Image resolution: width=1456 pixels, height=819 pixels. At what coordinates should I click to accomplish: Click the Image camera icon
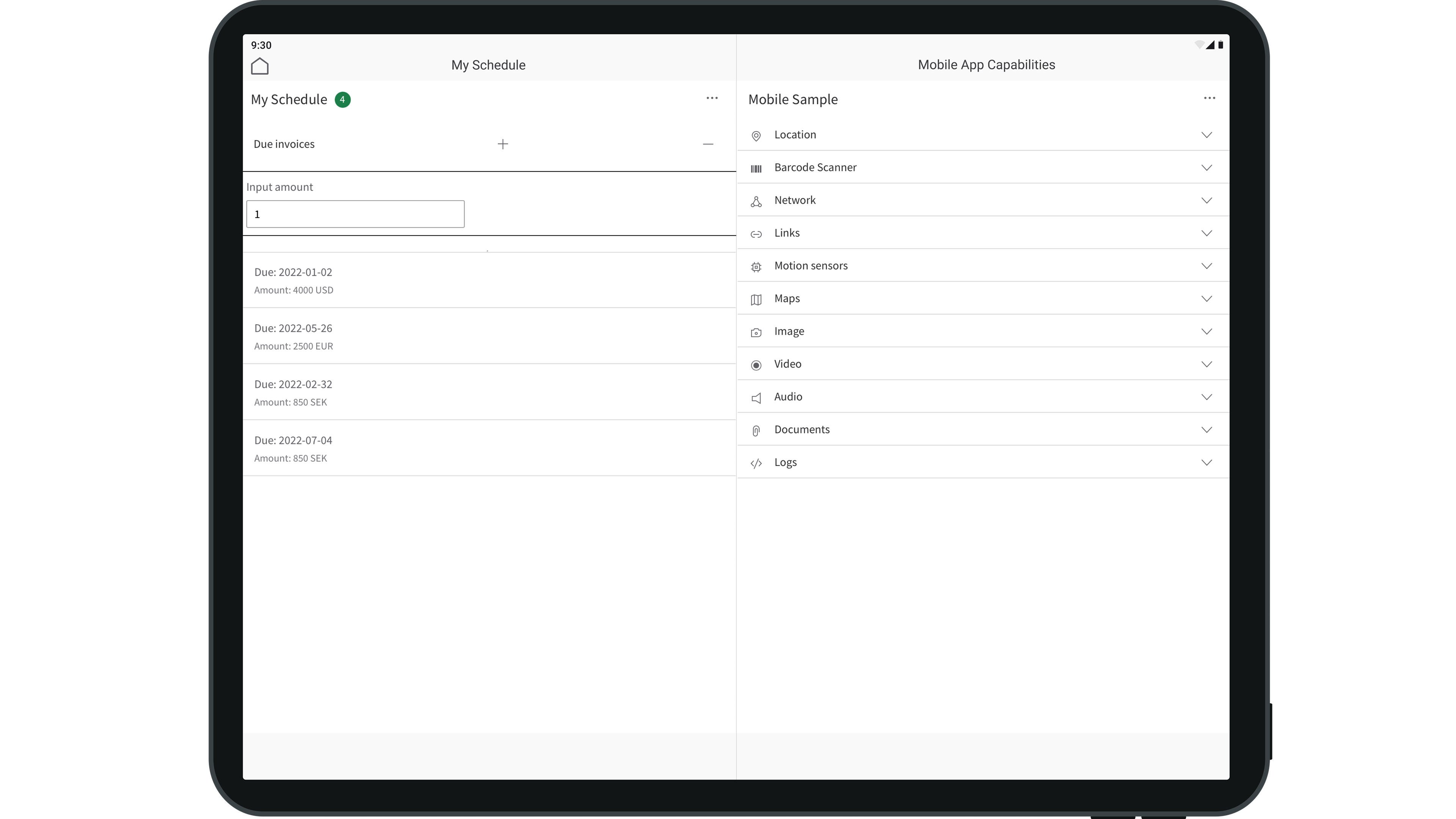pyautogui.click(x=756, y=333)
